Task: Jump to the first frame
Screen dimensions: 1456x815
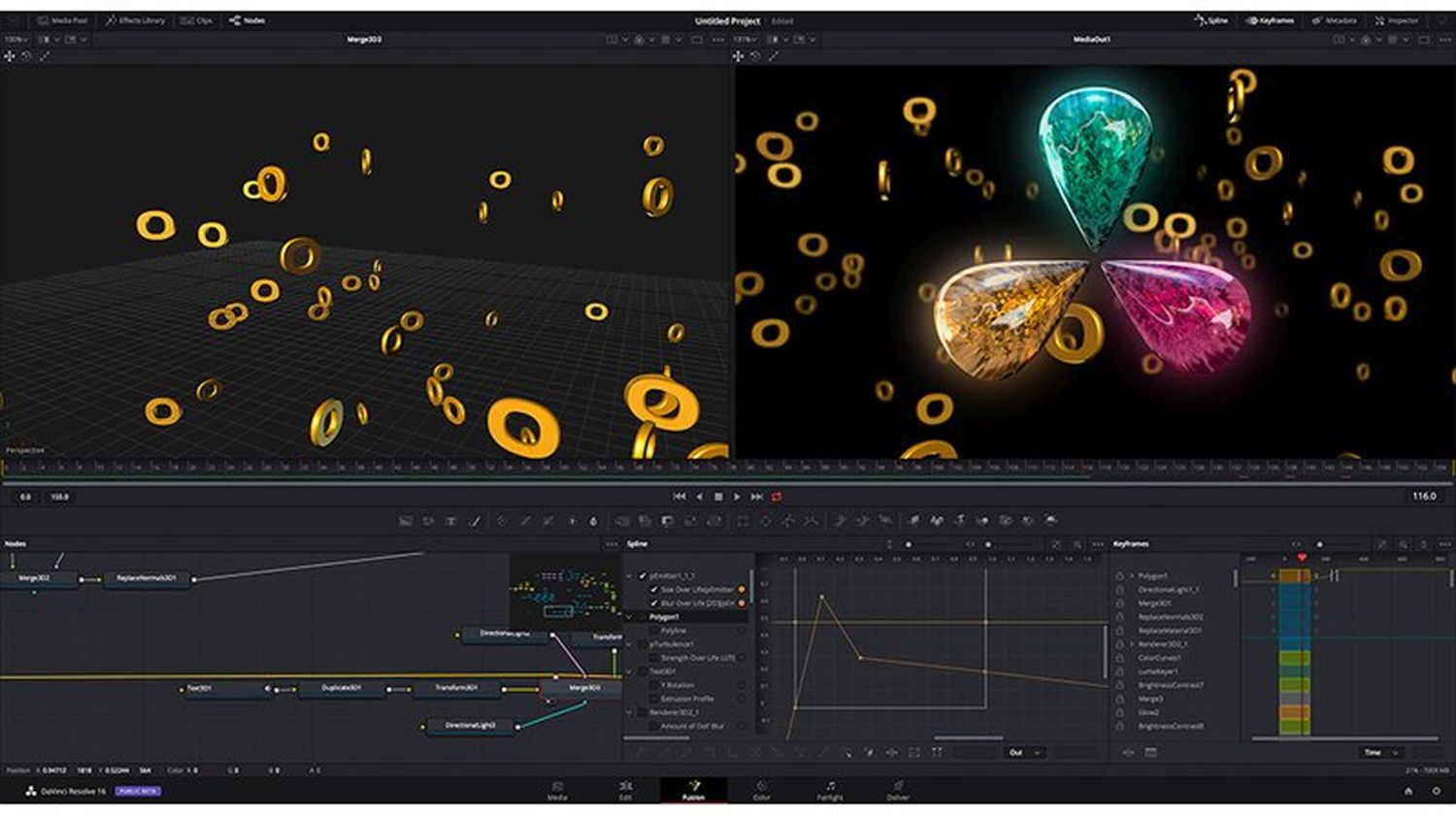Action: (x=679, y=497)
